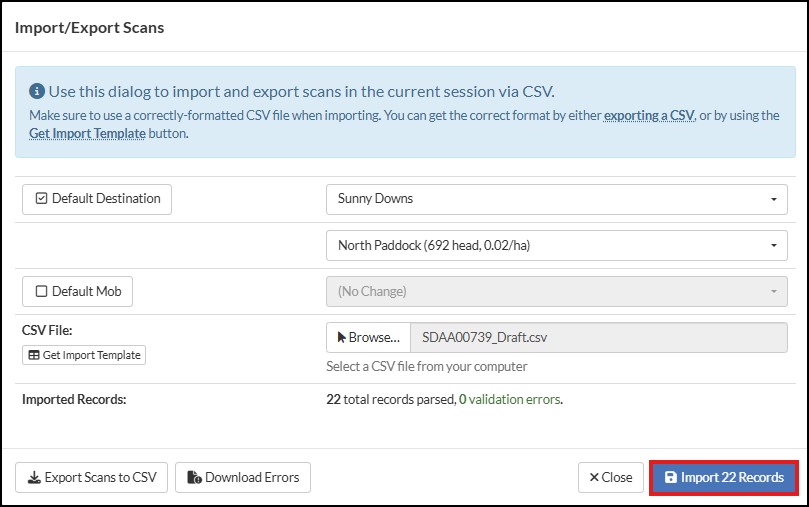Click the SDAA00739_Draft.csv file field
This screenshot has width=809, height=507.
tap(598, 337)
